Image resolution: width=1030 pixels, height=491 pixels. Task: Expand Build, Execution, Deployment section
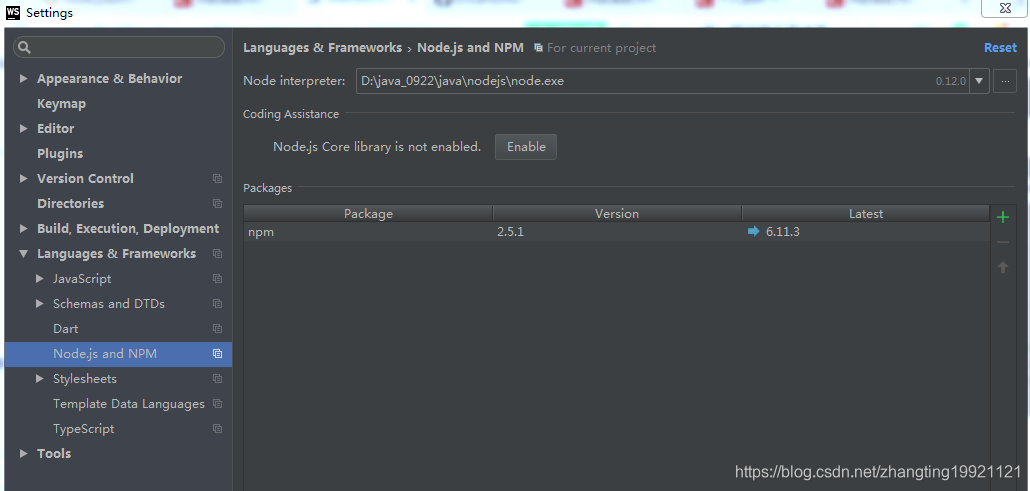point(24,229)
